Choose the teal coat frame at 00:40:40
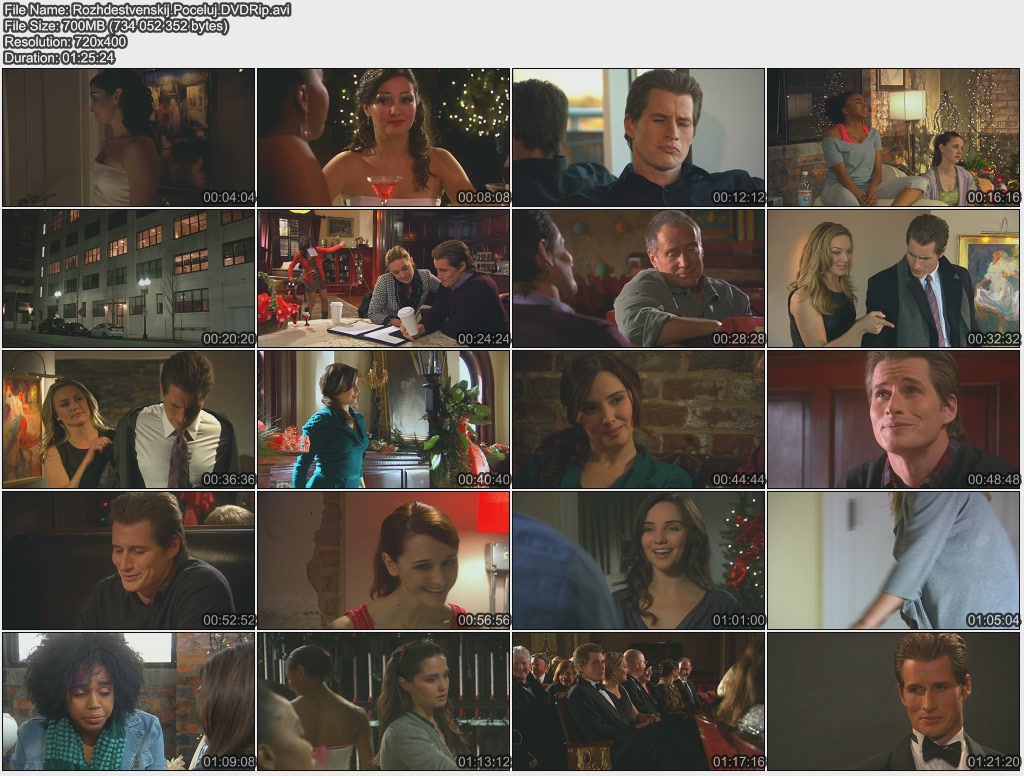Image resolution: width=1024 pixels, height=776 pixels. [x=384, y=419]
